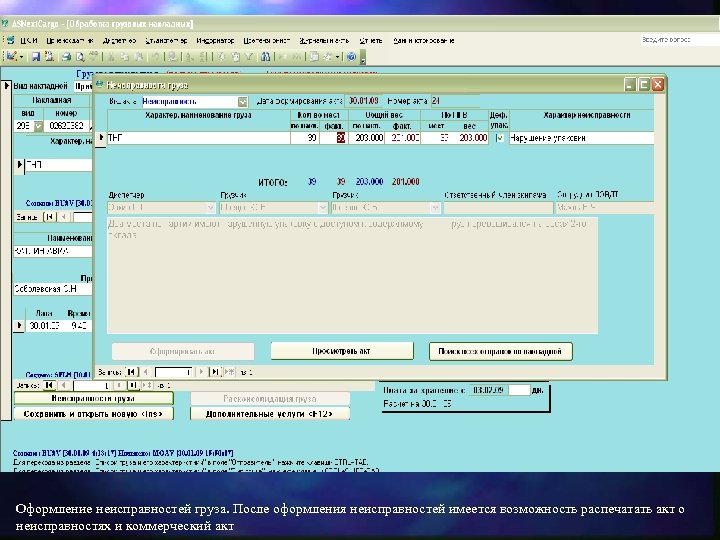Screen dimensions: 720x540
Task: Click the Database Window toolbar icon
Action: point(314,56)
